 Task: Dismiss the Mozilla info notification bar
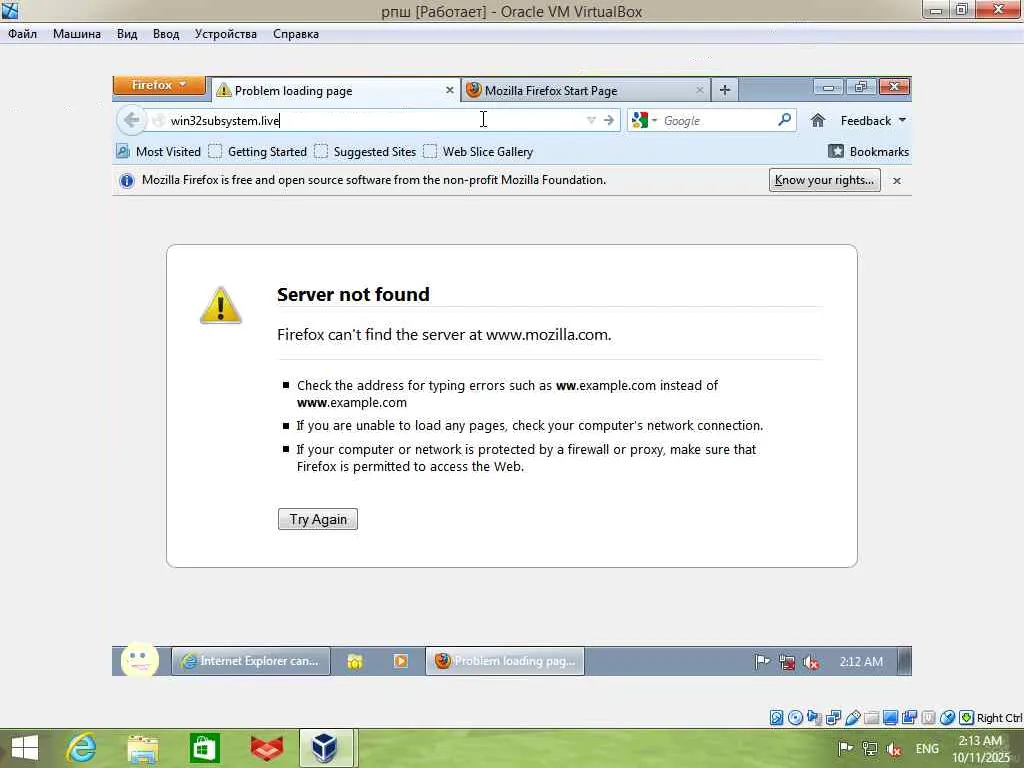coord(897,181)
